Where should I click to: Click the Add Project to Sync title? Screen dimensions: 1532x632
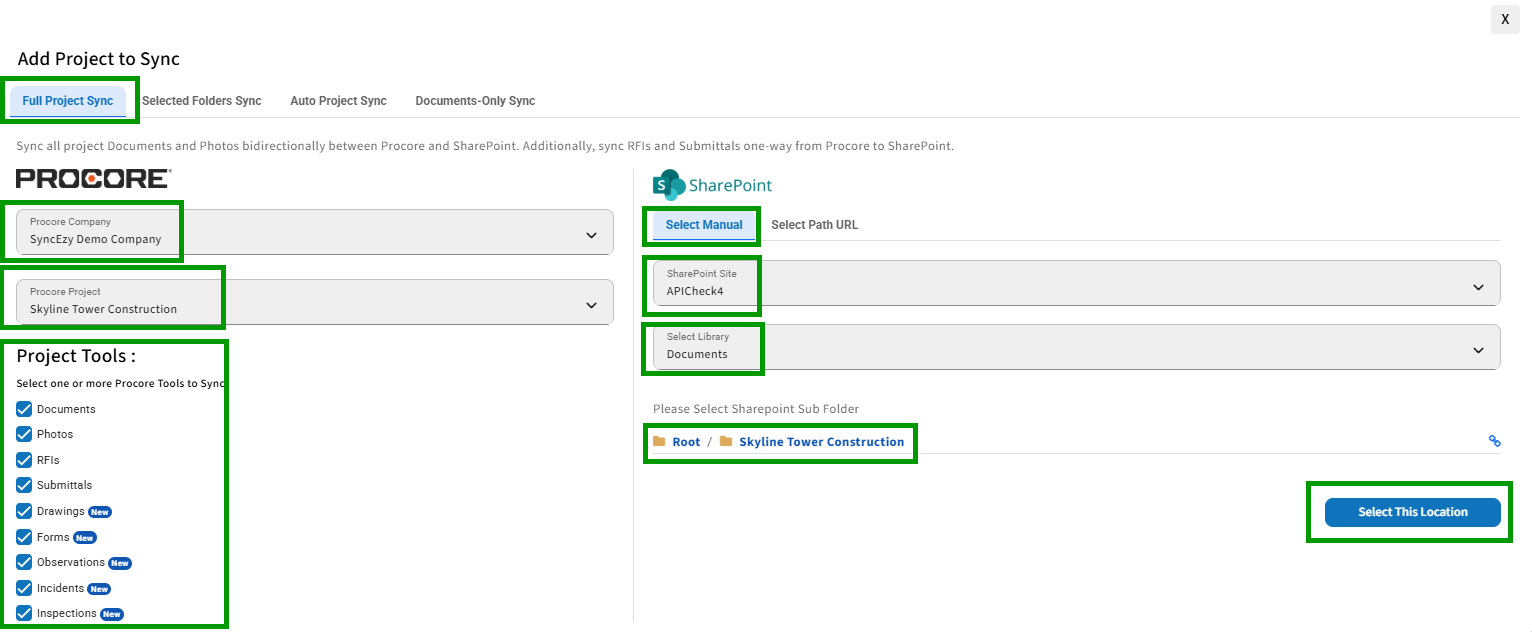click(x=99, y=59)
